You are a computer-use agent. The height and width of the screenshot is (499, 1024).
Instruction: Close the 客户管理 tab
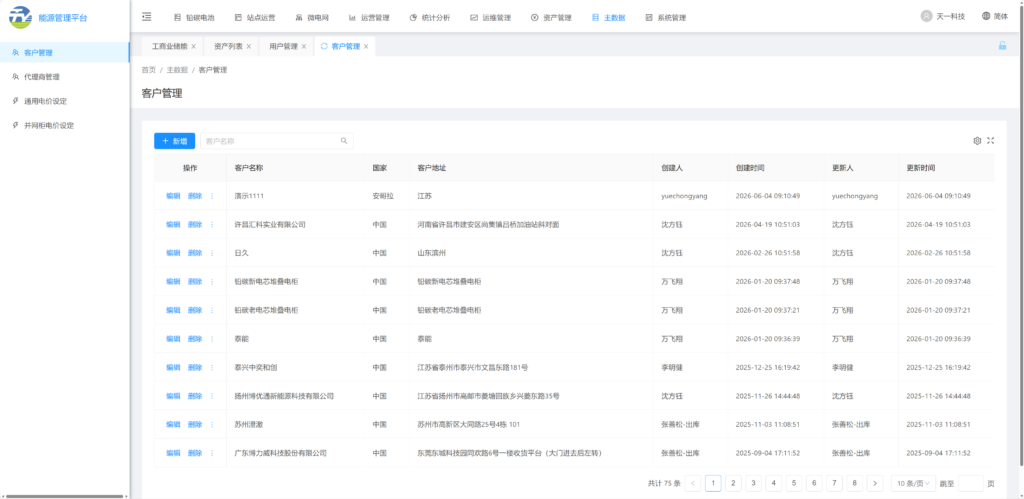366,46
